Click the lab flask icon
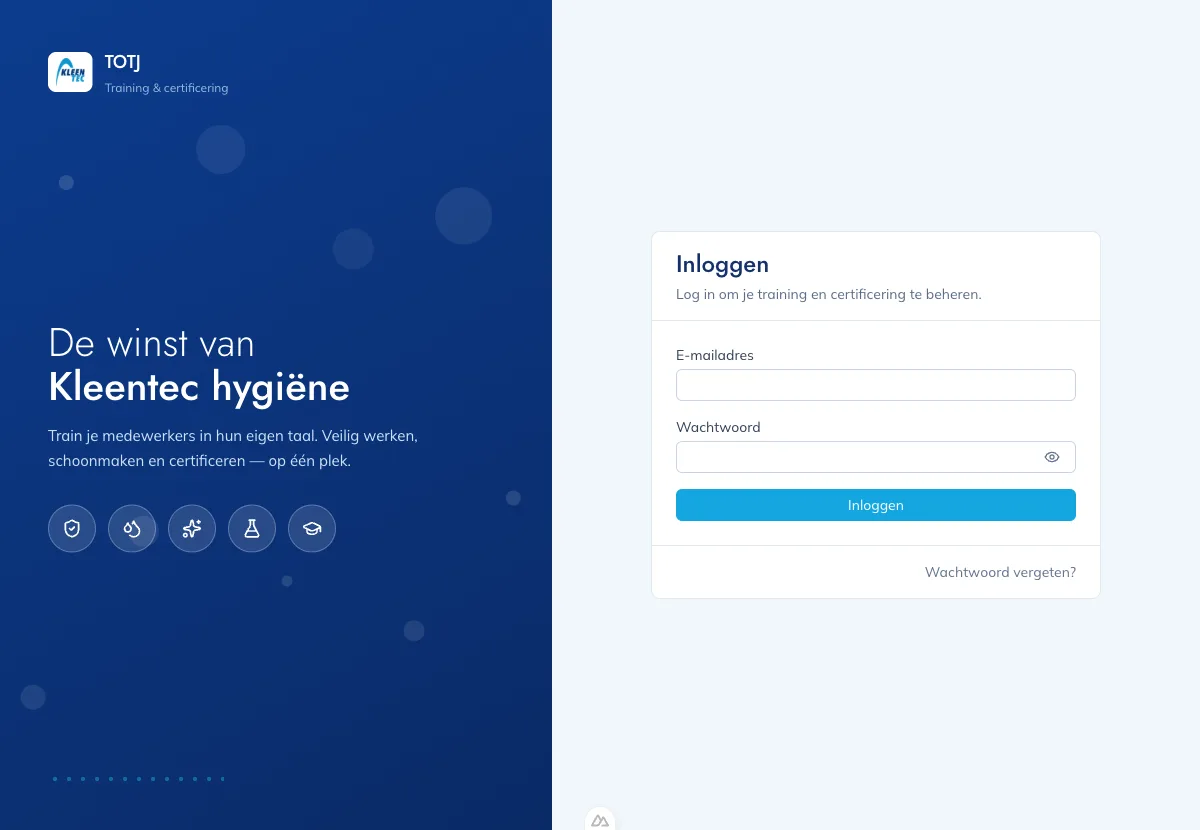This screenshot has width=1200, height=830. (x=252, y=528)
